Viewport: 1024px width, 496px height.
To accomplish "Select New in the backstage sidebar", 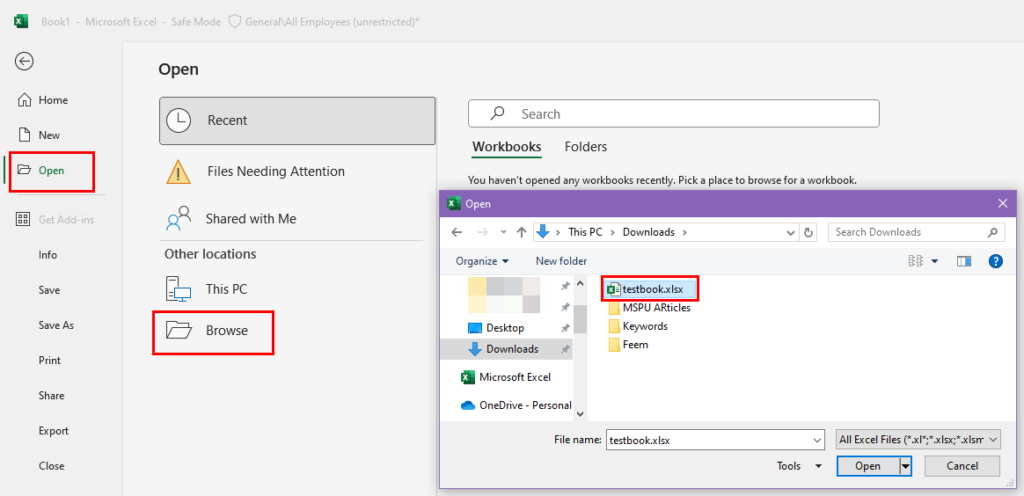I will pos(39,135).
